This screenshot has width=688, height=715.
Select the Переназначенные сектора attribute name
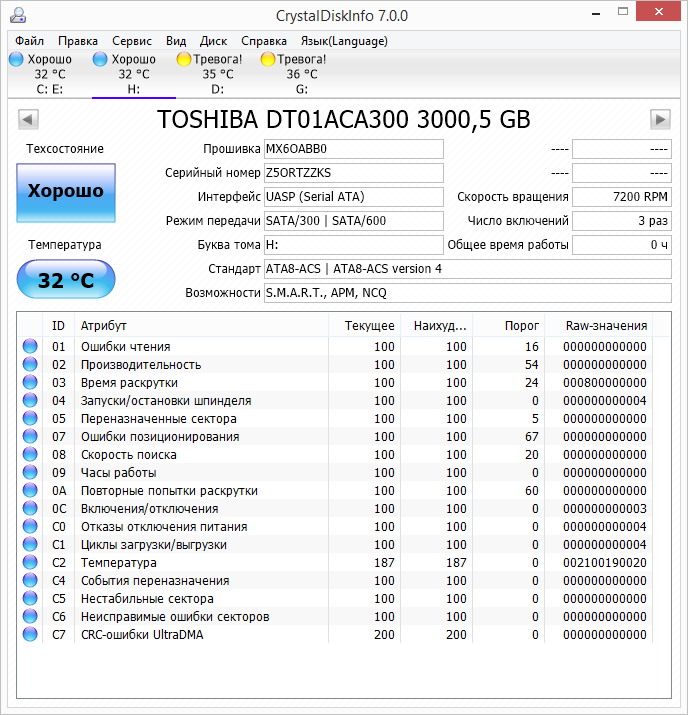(159, 419)
